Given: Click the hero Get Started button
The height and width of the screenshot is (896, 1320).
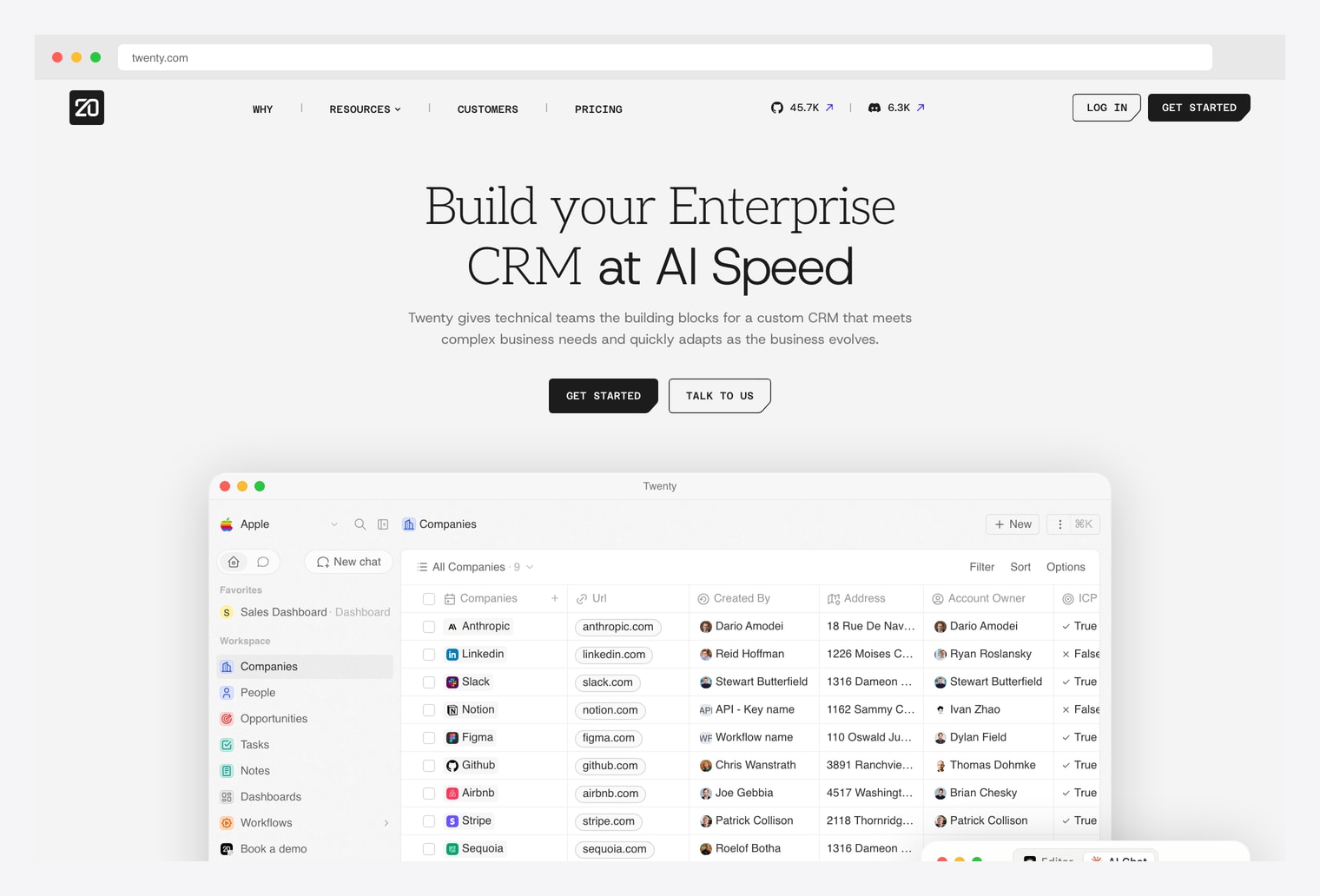Looking at the screenshot, I should 604,396.
